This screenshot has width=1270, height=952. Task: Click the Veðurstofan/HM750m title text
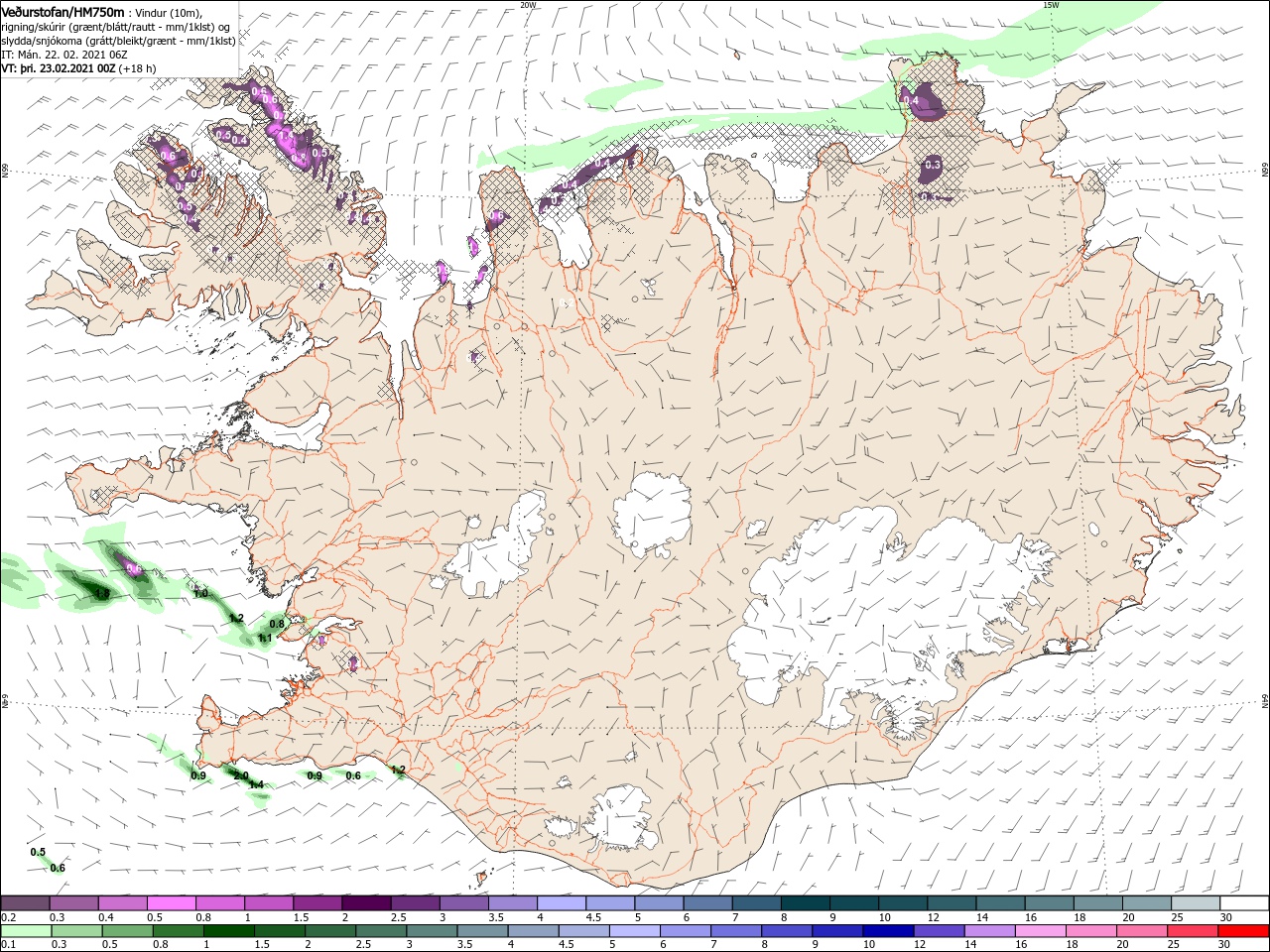[63, 11]
